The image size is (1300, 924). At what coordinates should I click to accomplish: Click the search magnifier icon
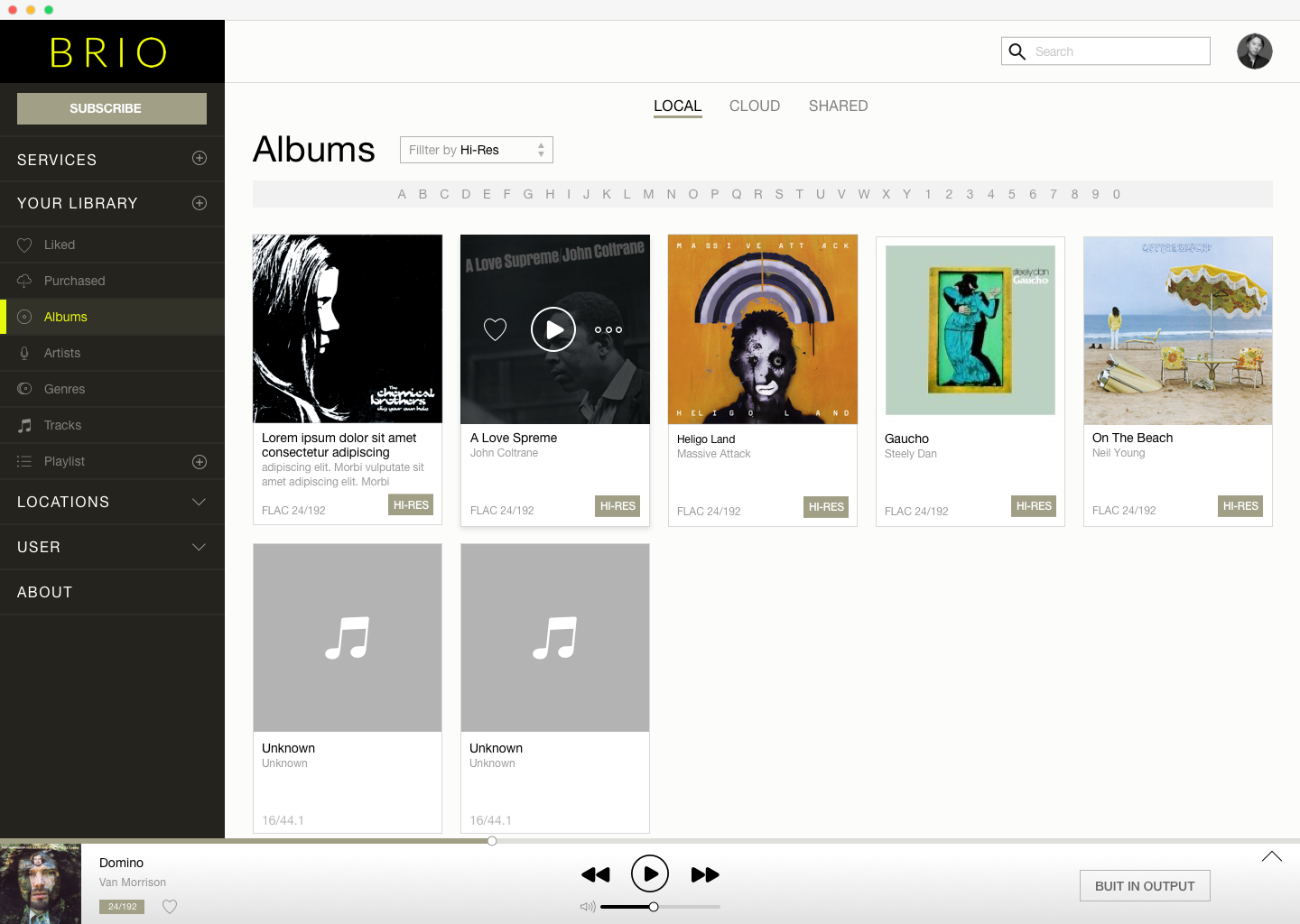tap(1017, 51)
